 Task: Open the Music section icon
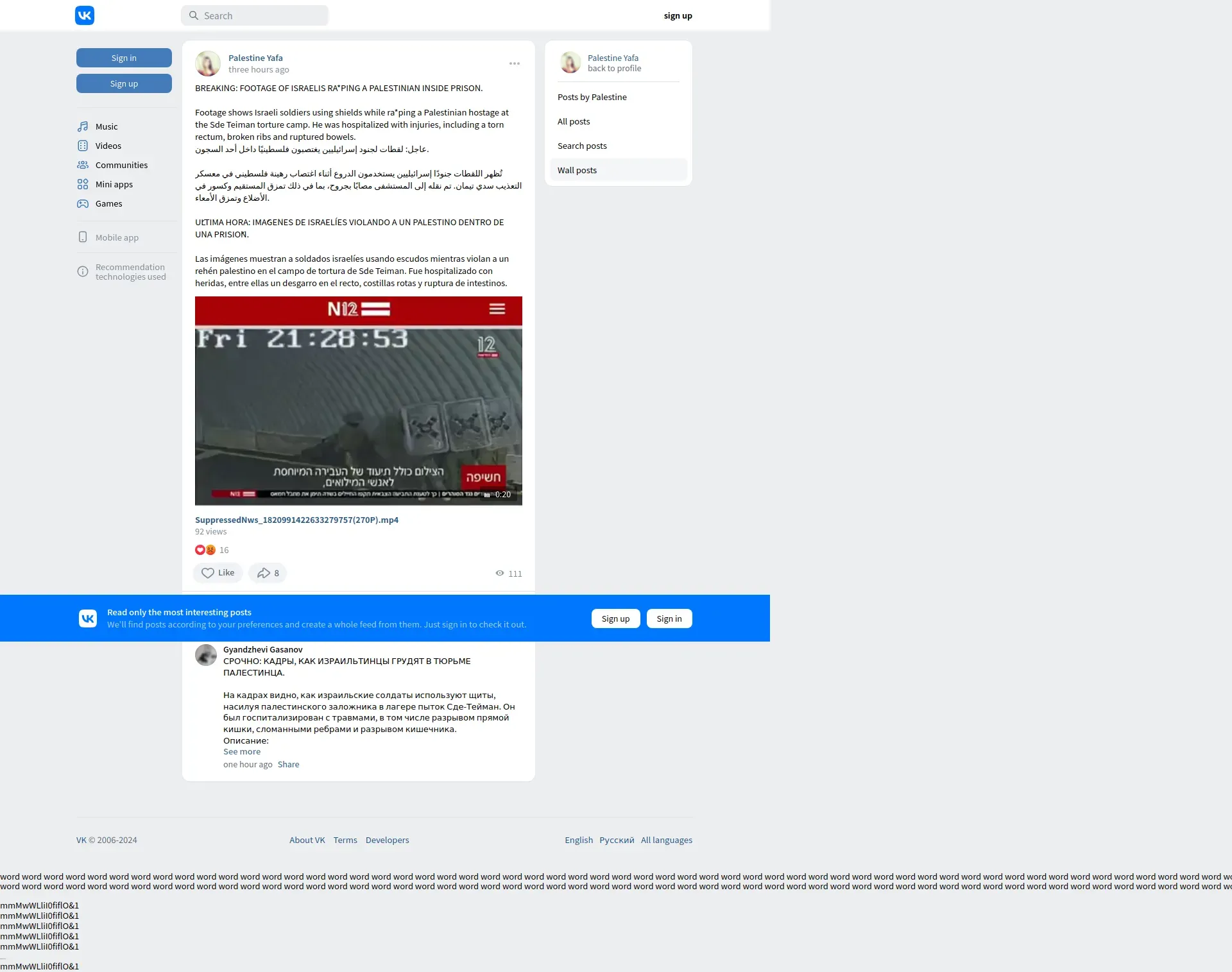83,126
